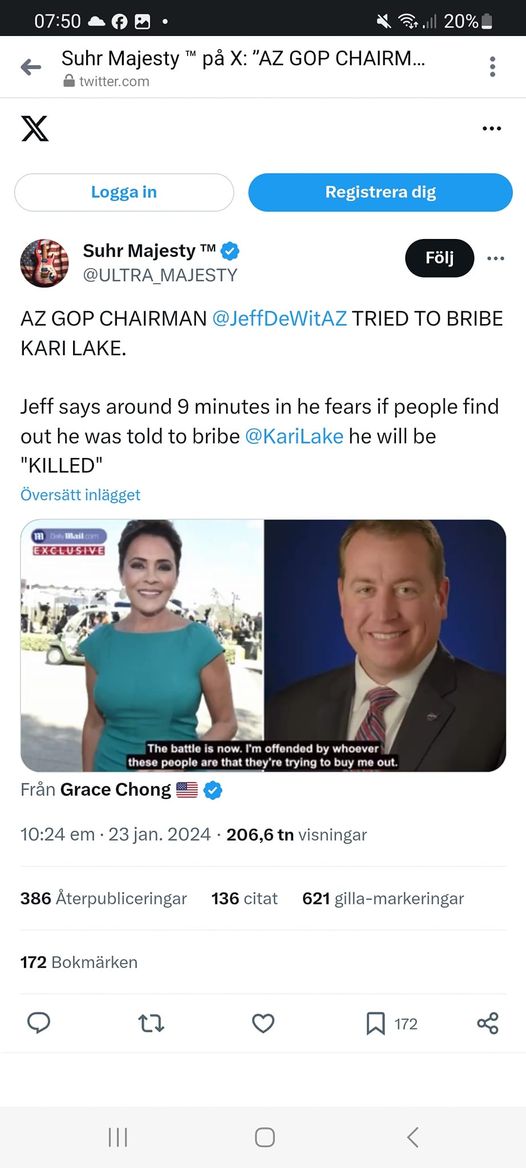
Task: Tap the Android home navigation button
Action: [x=264, y=1137]
